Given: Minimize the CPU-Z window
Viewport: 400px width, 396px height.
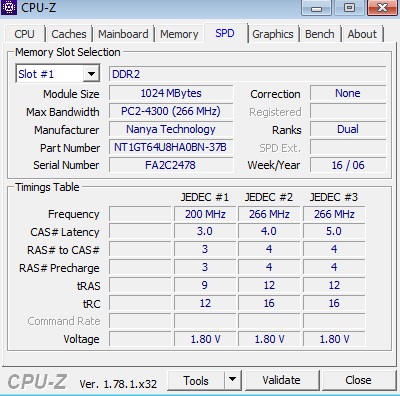Looking at the screenshot, I should [x=316, y=8].
